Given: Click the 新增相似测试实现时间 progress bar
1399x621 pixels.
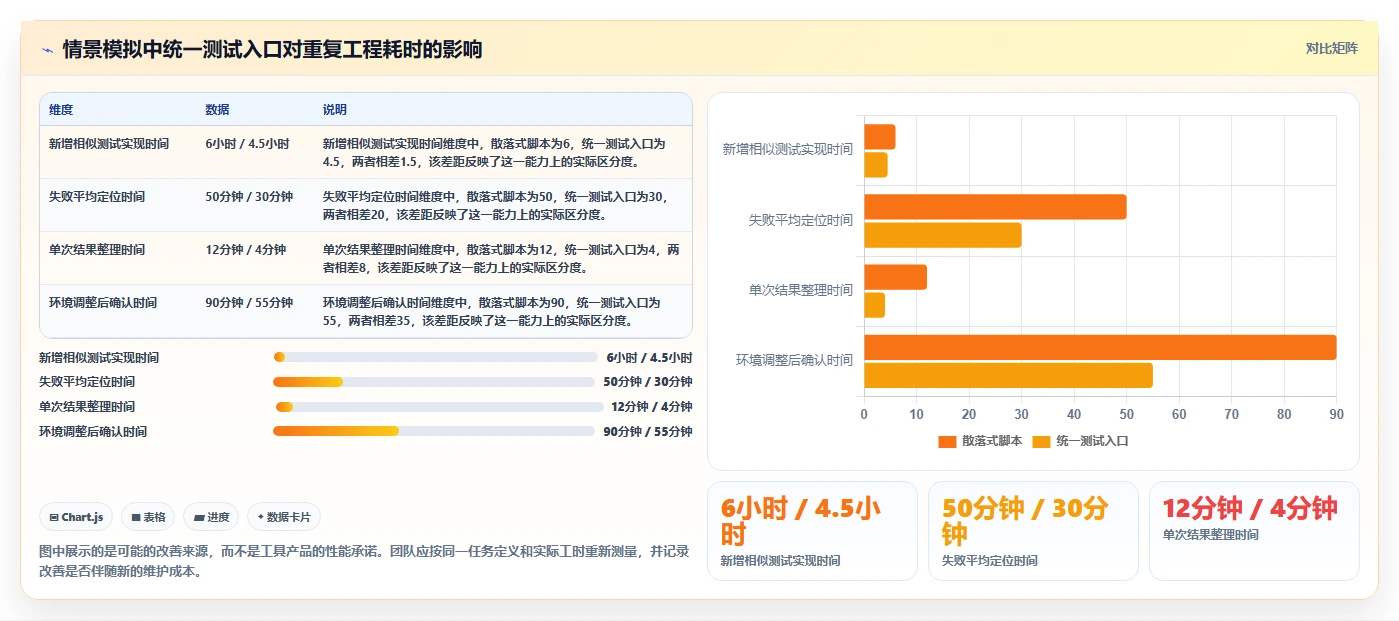Looking at the screenshot, I should tap(435, 357).
